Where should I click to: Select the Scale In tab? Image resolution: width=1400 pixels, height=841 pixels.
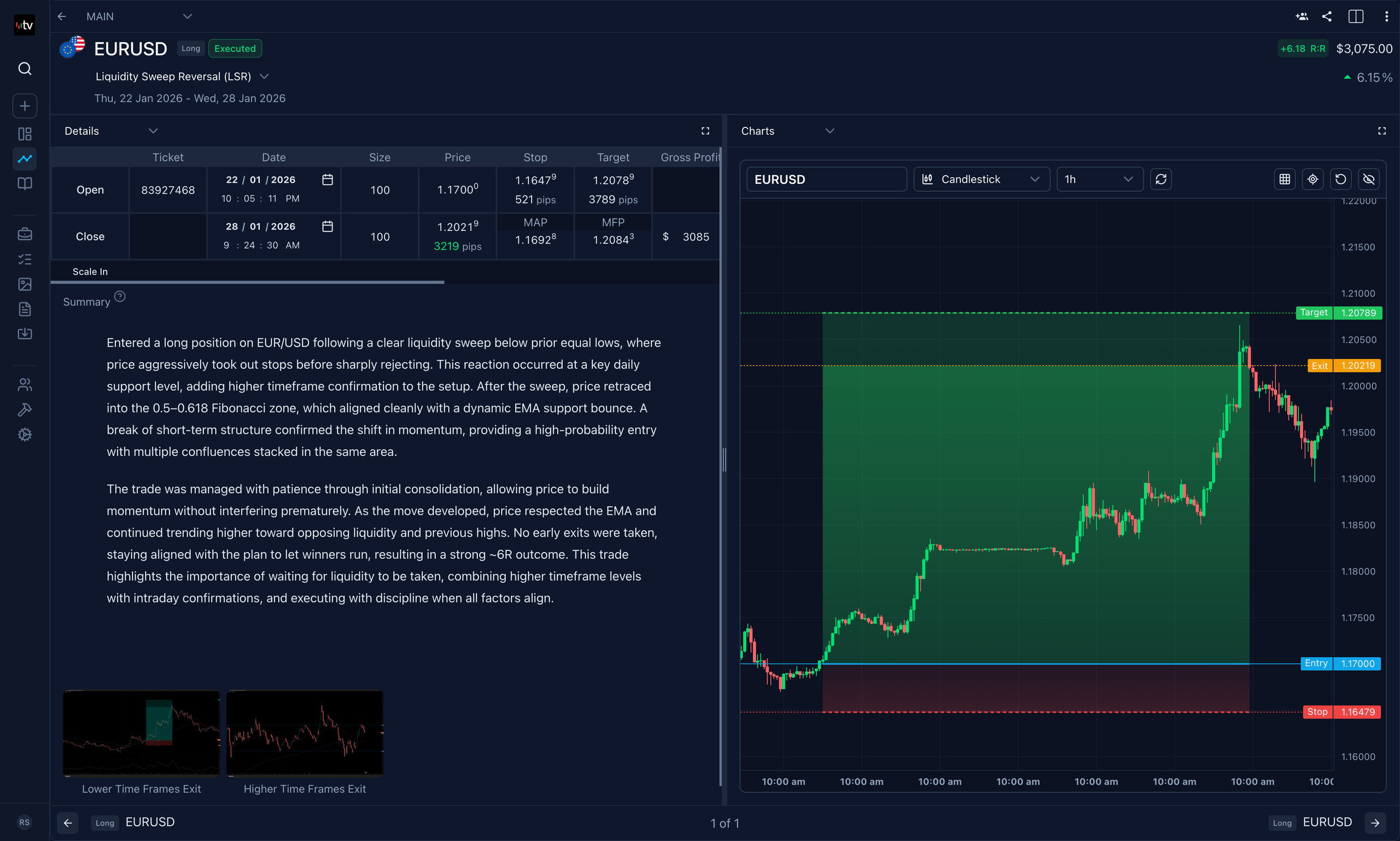90,271
